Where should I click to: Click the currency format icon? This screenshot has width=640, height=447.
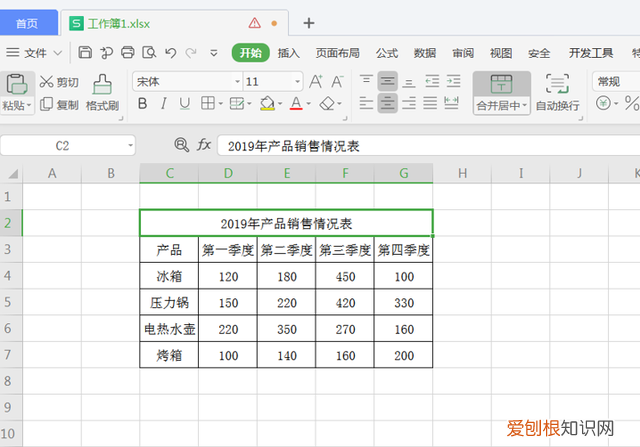pos(603,103)
